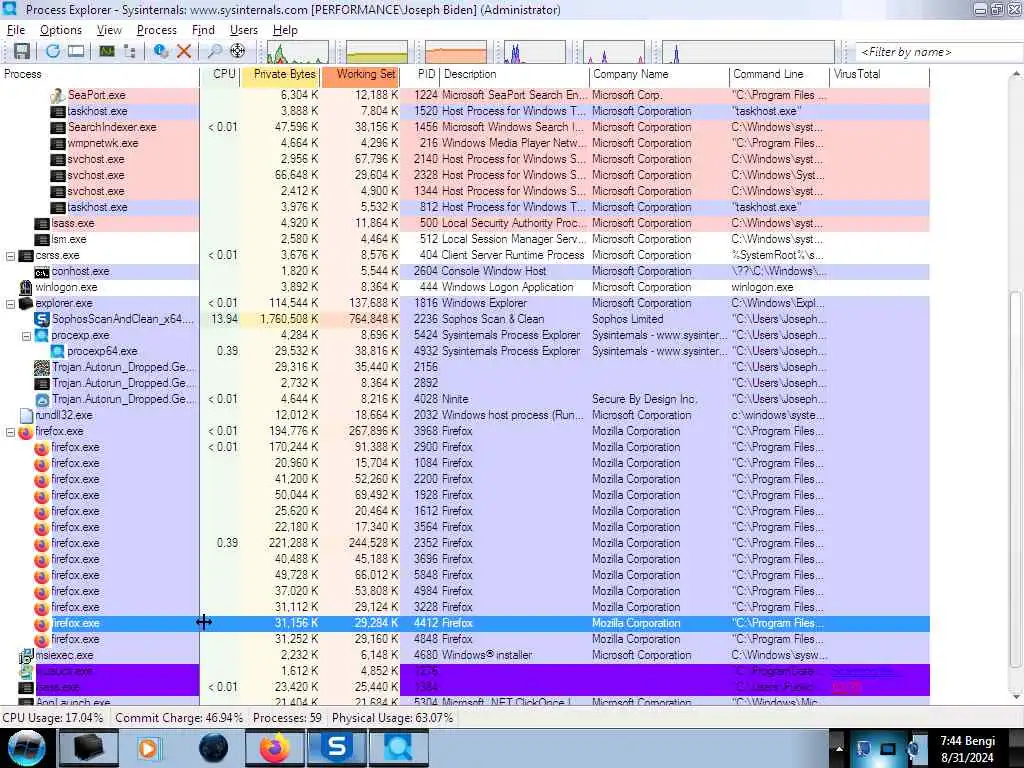Open the red VirusTotal result link
Image resolution: width=1024 pixels, height=768 pixels.
(x=846, y=687)
